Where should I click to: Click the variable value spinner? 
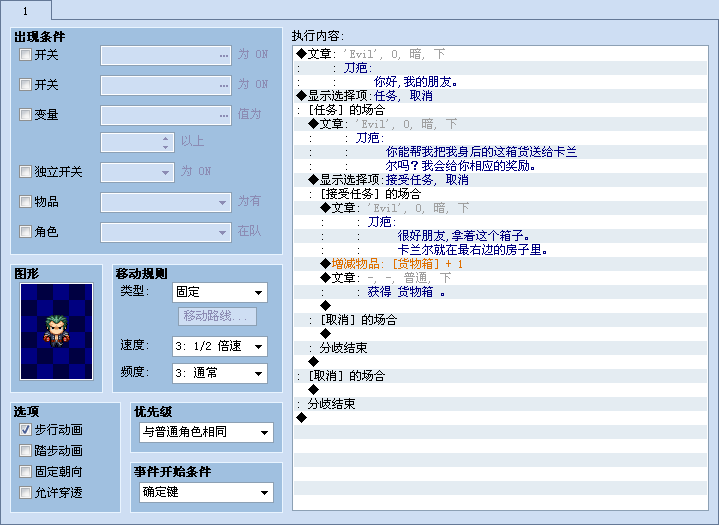[138, 143]
